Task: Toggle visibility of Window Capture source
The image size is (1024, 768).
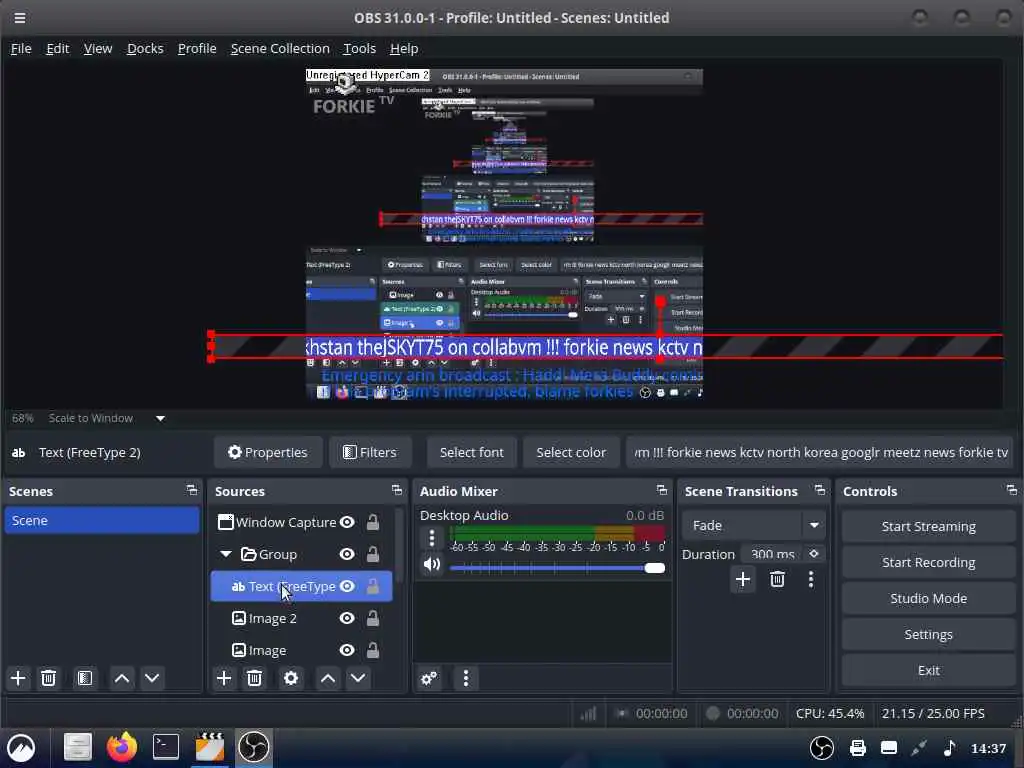Action: pos(347,522)
